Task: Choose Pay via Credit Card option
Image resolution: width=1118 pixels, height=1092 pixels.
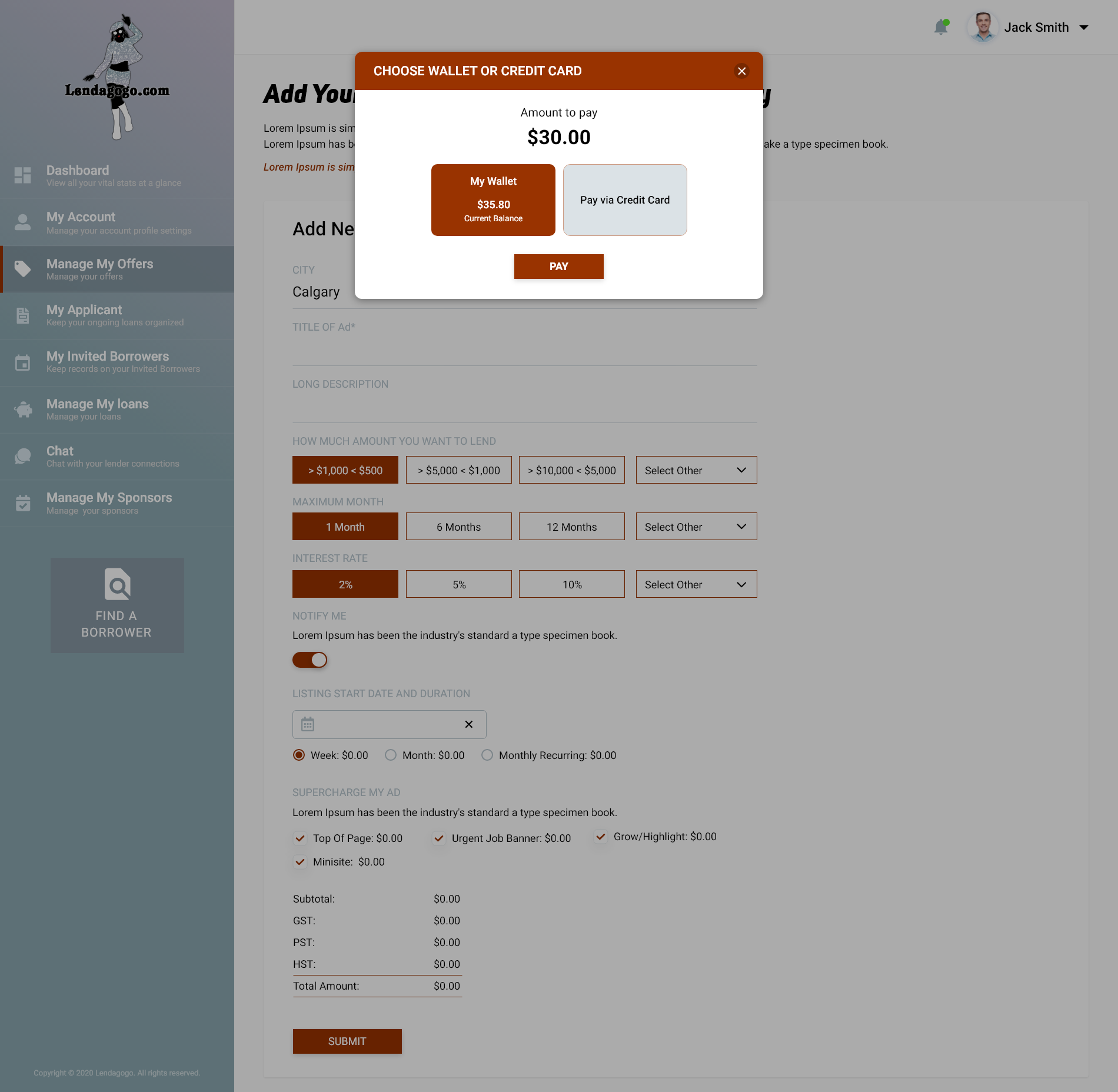Action: coord(625,200)
